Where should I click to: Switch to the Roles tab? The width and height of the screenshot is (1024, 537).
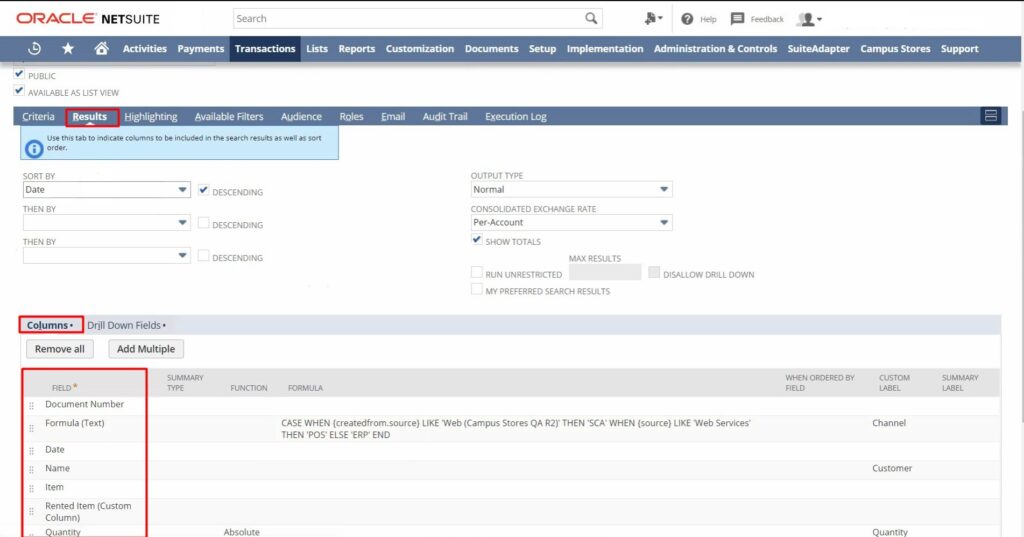pos(351,116)
